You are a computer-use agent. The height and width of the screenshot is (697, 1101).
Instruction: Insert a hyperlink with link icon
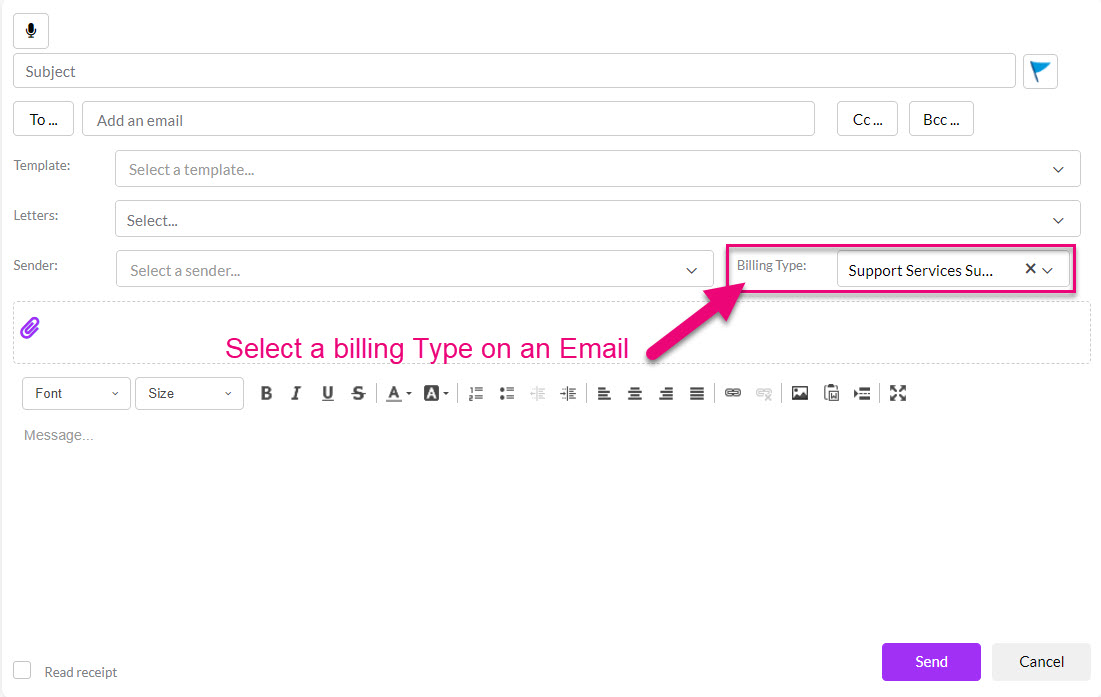point(732,394)
